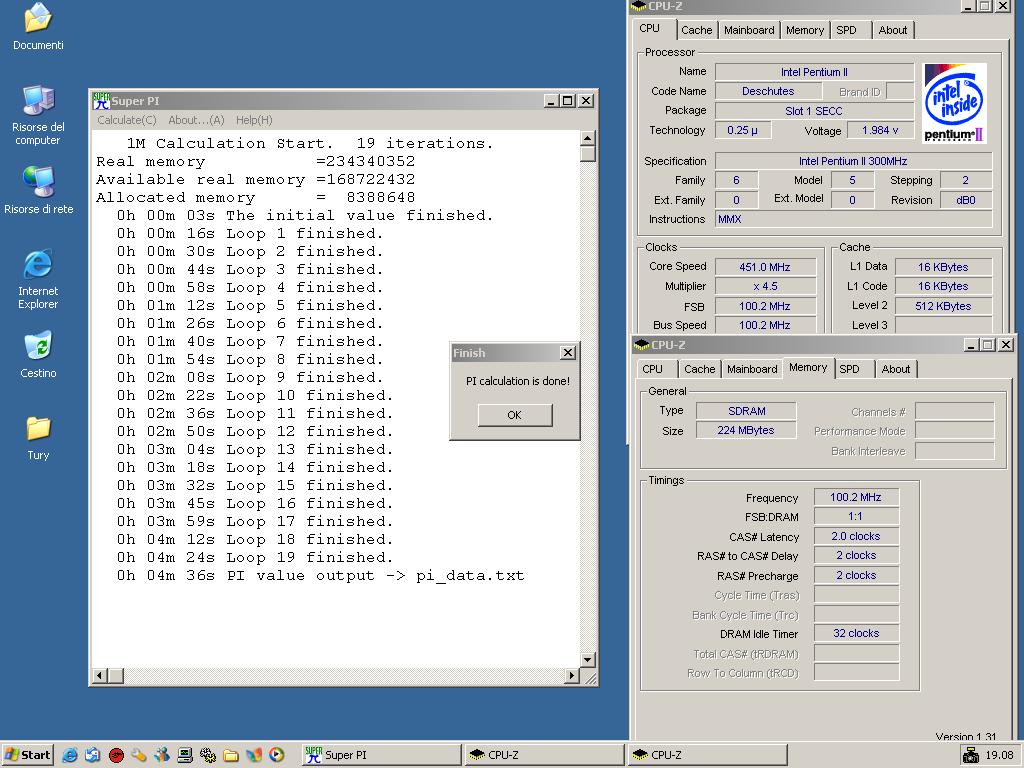Select the Memory tab in the lower CPU-Z window
The image size is (1024, 768).
[x=808, y=368]
